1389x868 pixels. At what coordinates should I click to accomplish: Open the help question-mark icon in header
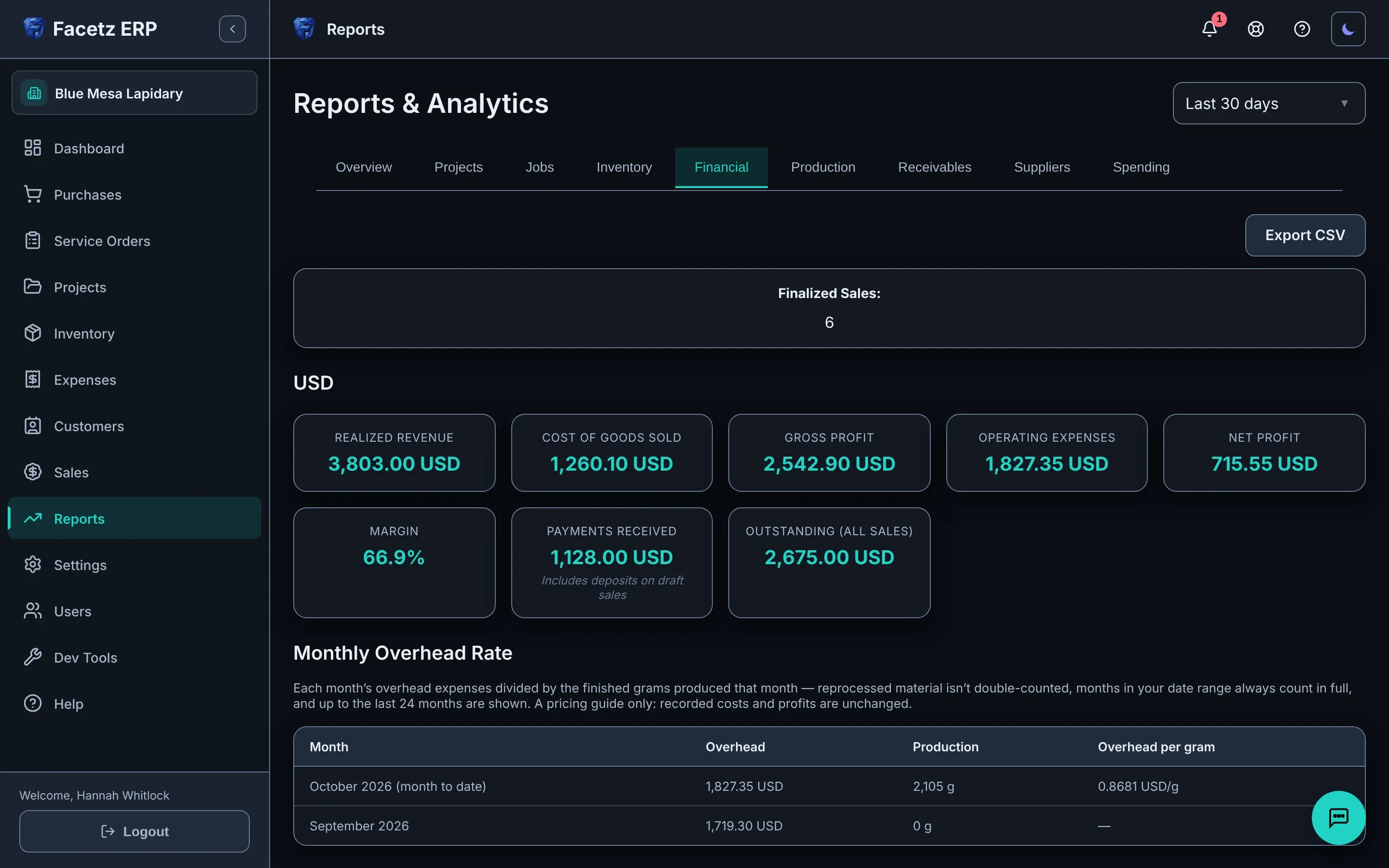pos(1302,29)
